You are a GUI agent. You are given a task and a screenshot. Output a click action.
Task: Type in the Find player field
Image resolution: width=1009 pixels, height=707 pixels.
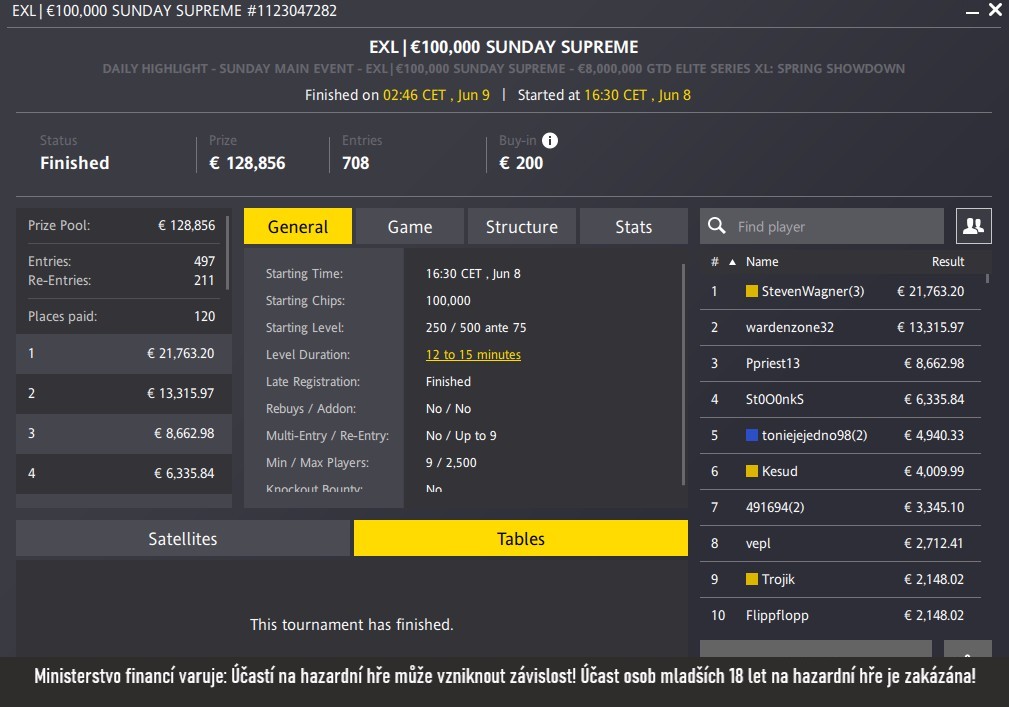tap(835, 227)
